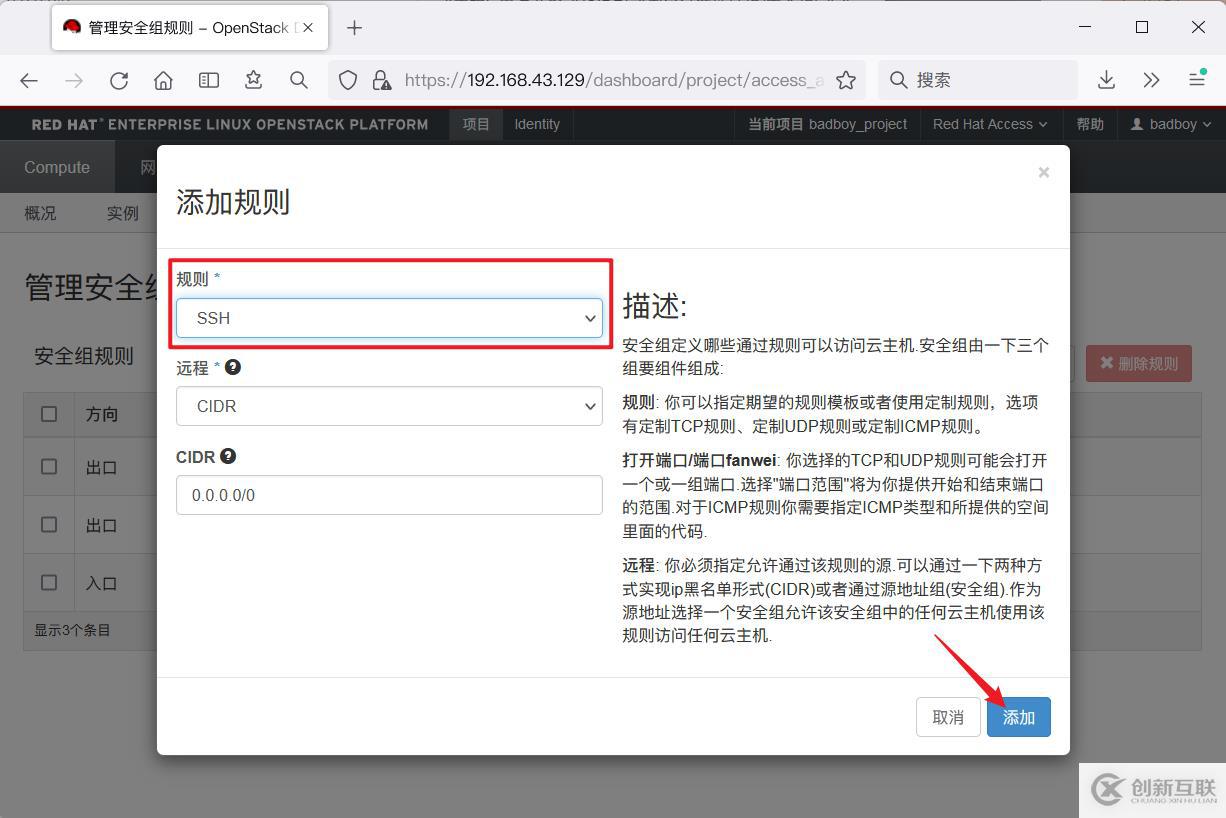Open a new browser tab

354,28
